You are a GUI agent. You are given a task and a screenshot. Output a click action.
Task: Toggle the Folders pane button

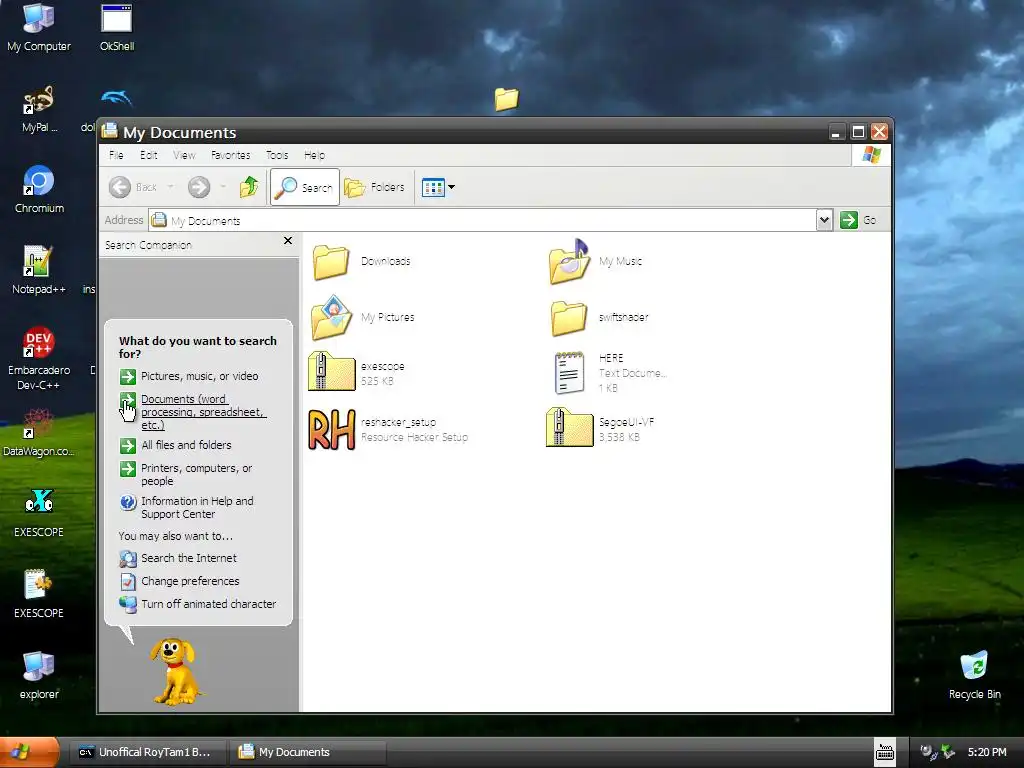pyautogui.click(x=375, y=187)
